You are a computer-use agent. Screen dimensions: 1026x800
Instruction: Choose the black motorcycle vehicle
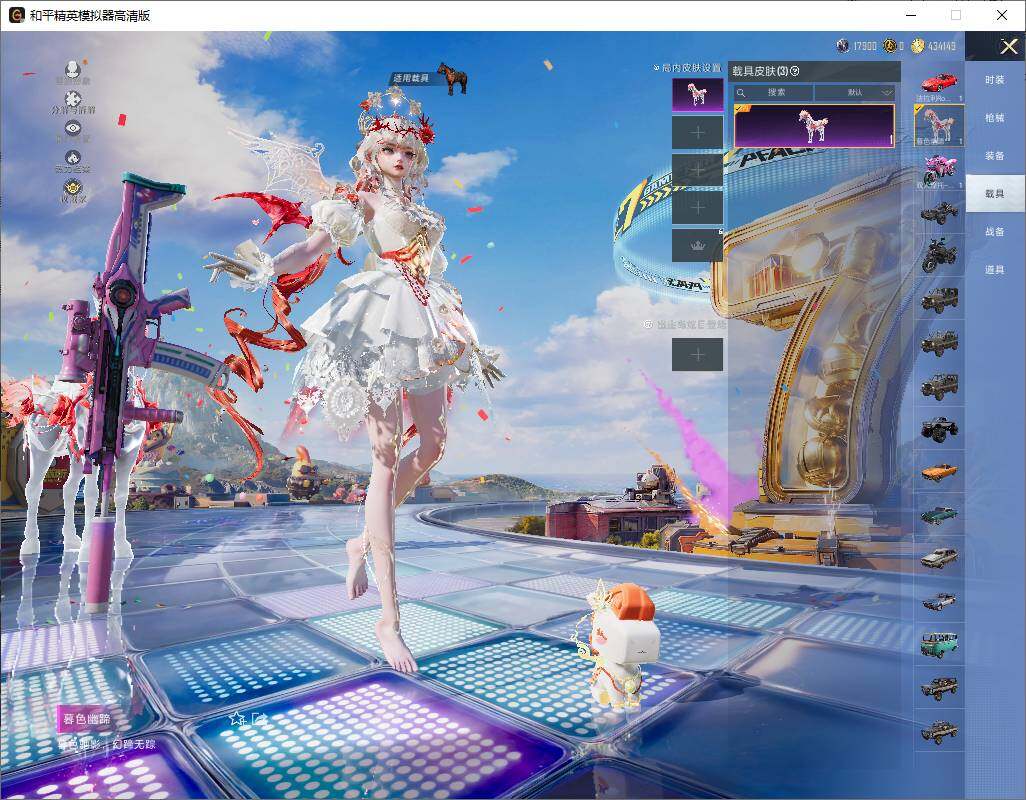tap(939, 255)
